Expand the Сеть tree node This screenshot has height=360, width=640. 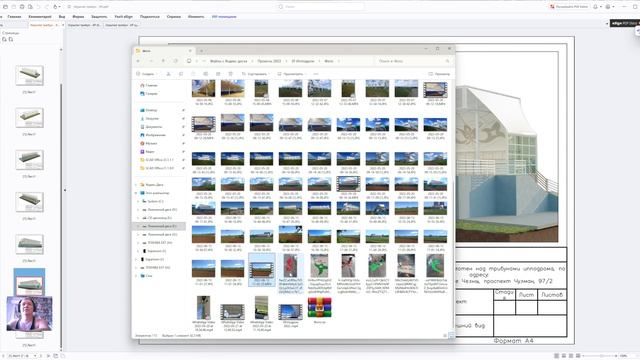(x=136, y=276)
